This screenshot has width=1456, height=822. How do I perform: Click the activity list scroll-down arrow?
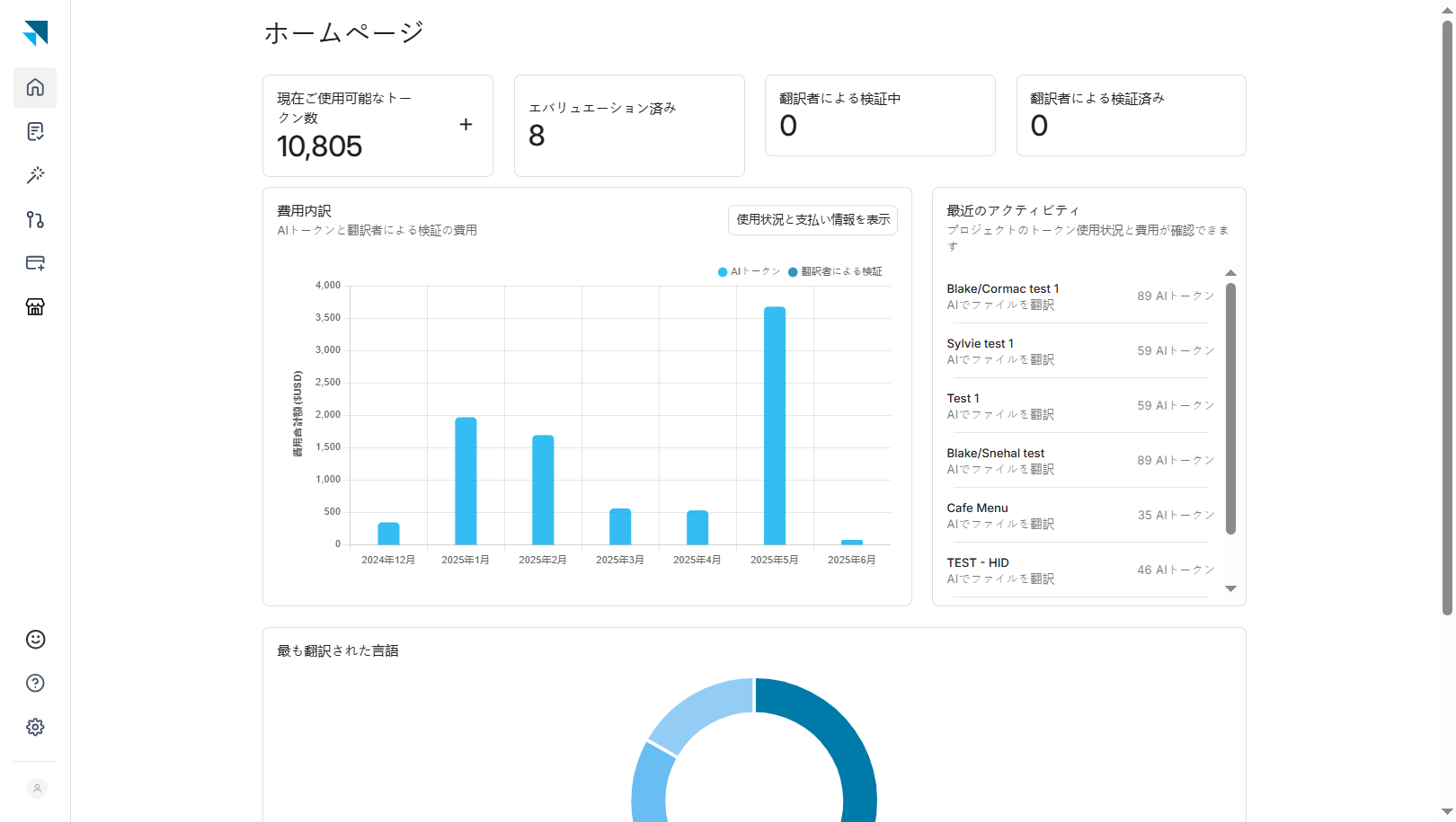tap(1231, 588)
